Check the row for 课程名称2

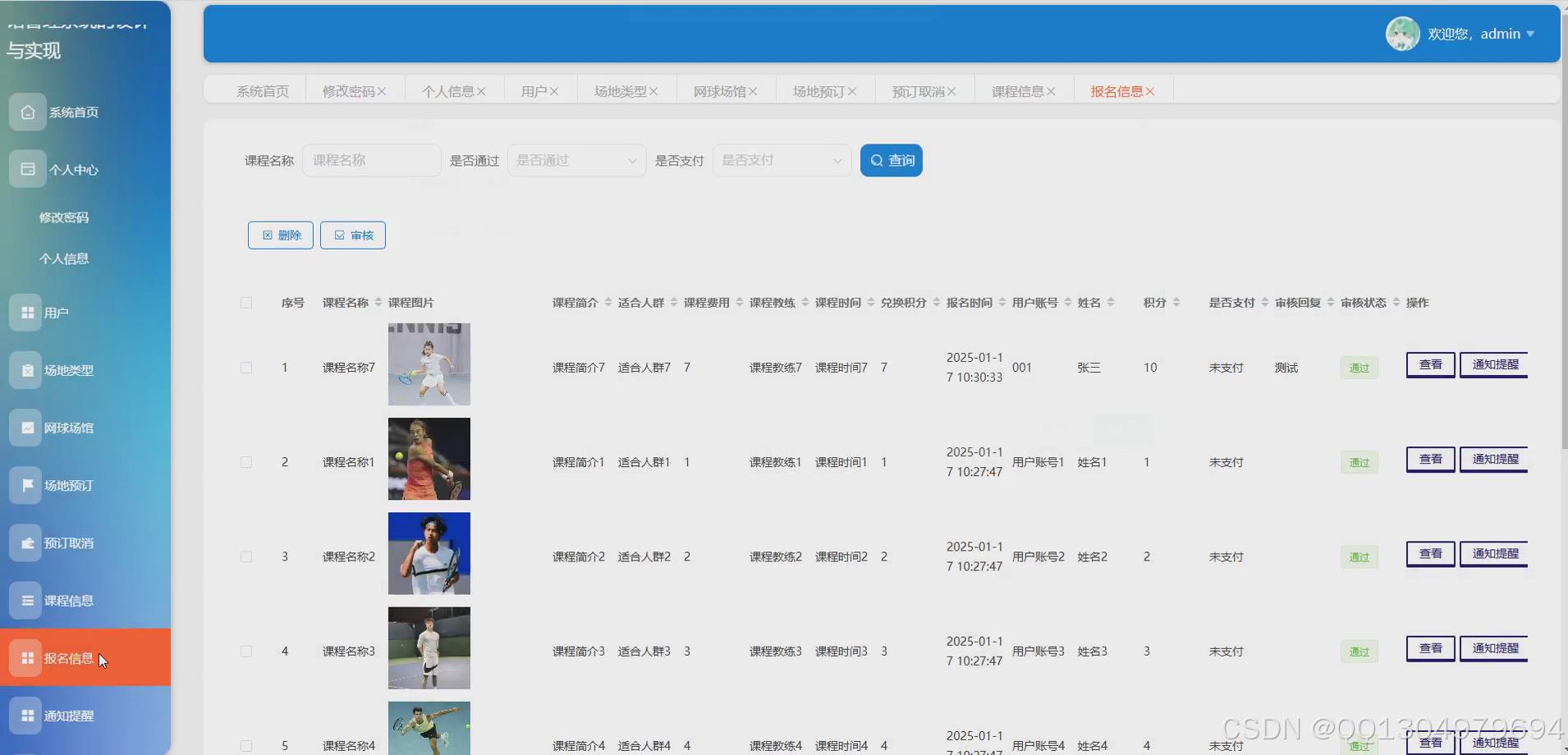point(246,556)
